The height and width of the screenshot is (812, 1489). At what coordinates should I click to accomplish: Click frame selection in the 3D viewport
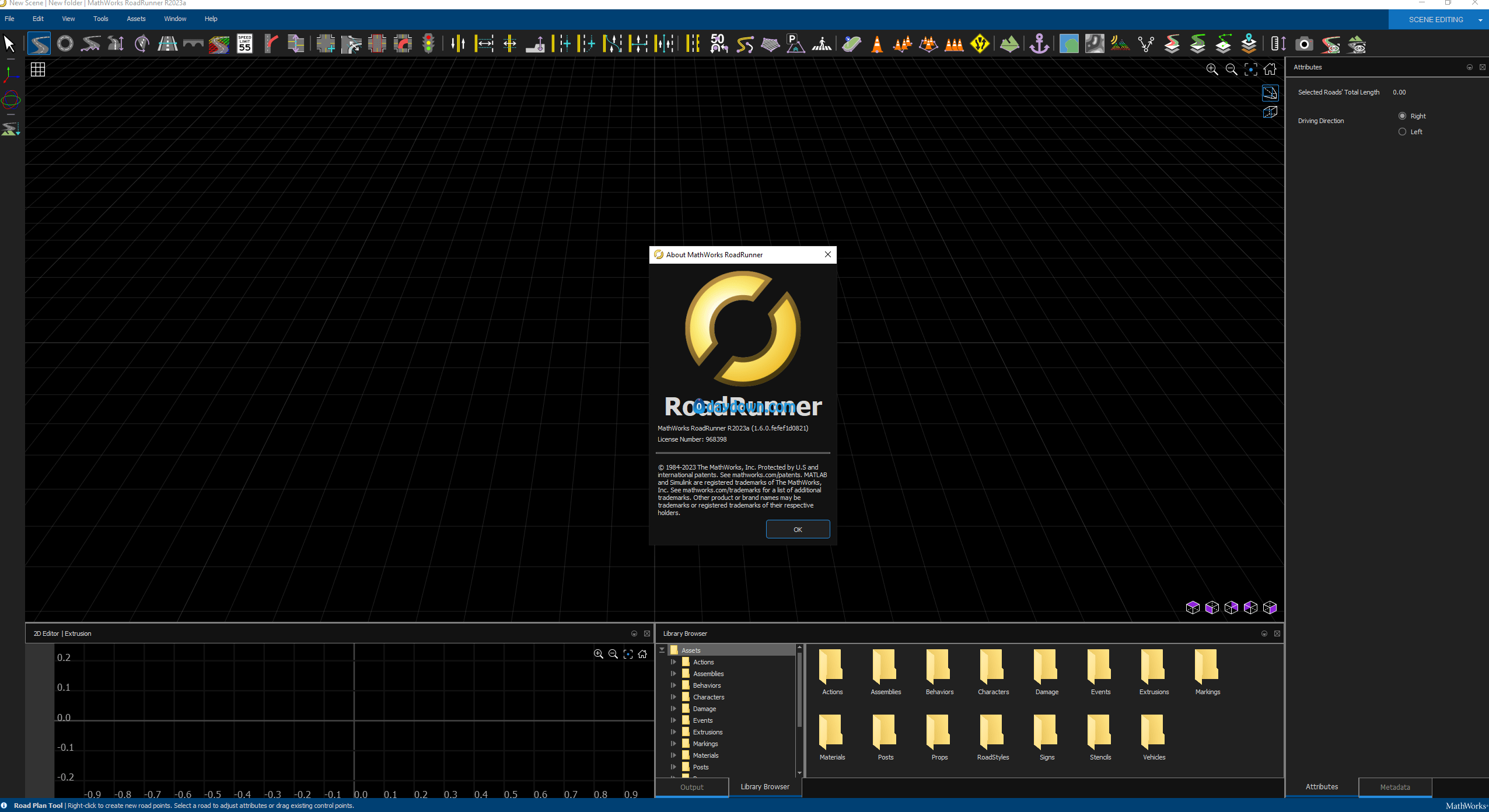coord(1250,69)
